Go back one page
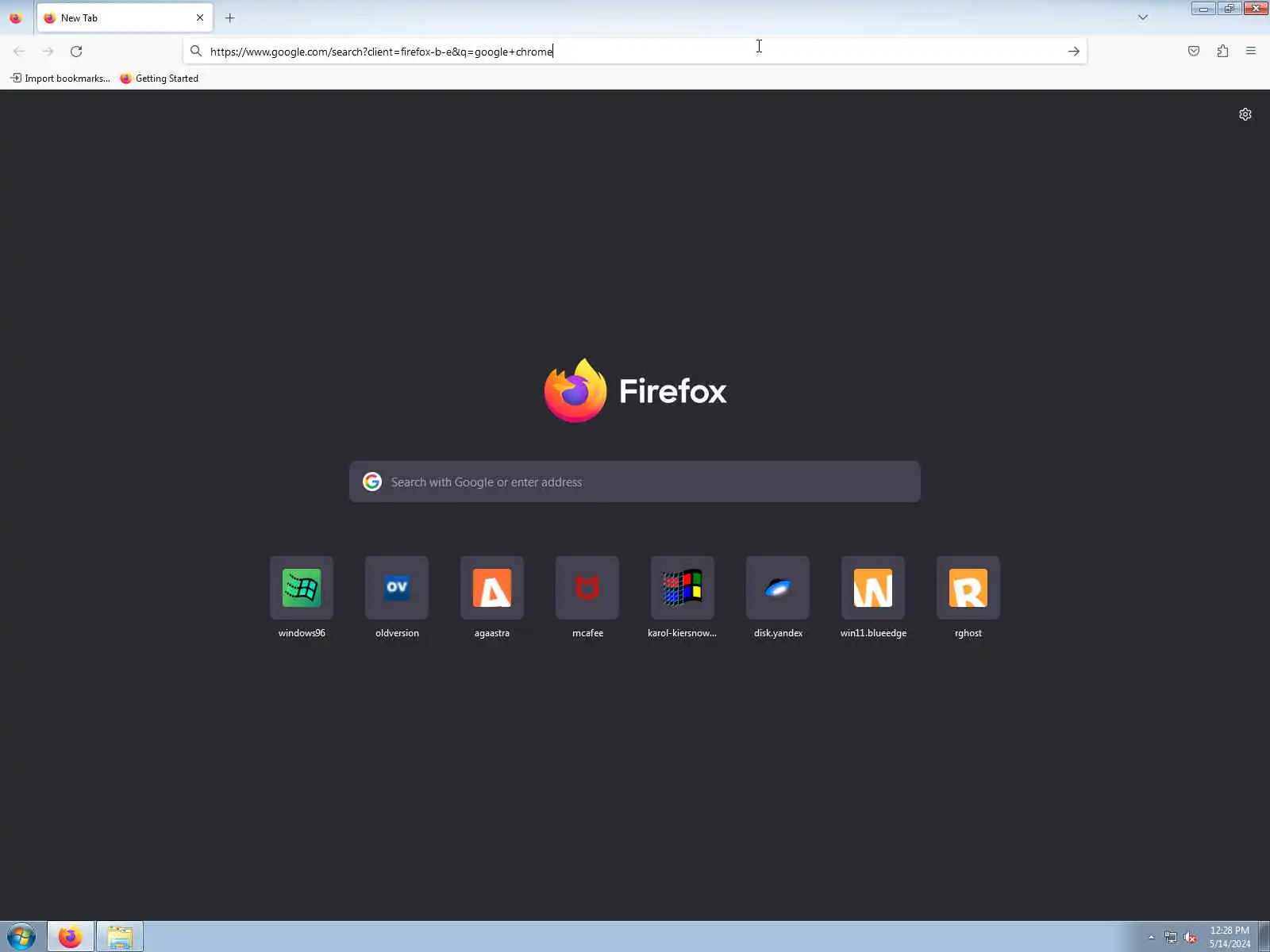This screenshot has width=1270, height=952. [x=19, y=52]
